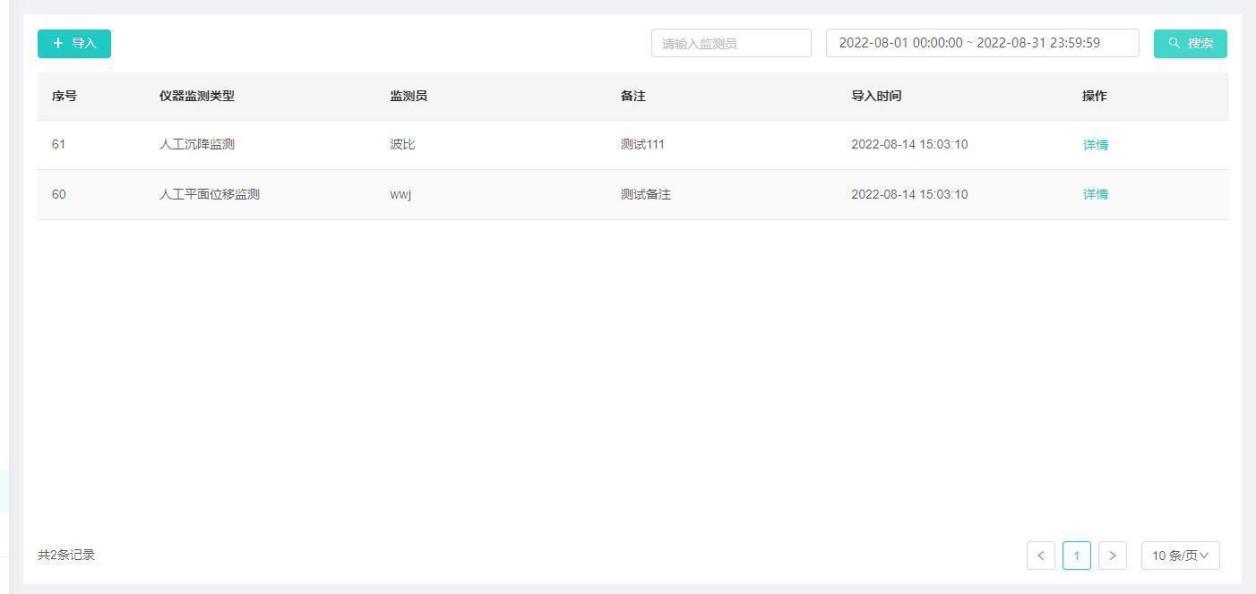Image resolution: width=1256 pixels, height=594 pixels.
Task: Click the 测试111 remark cell
Action: point(643,145)
